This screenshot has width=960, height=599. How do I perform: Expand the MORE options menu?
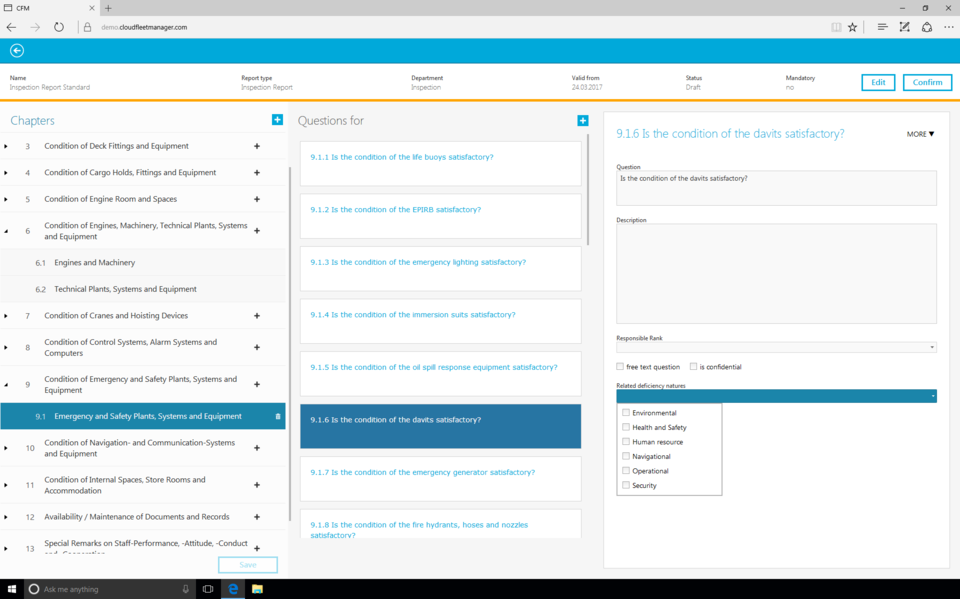[920, 134]
